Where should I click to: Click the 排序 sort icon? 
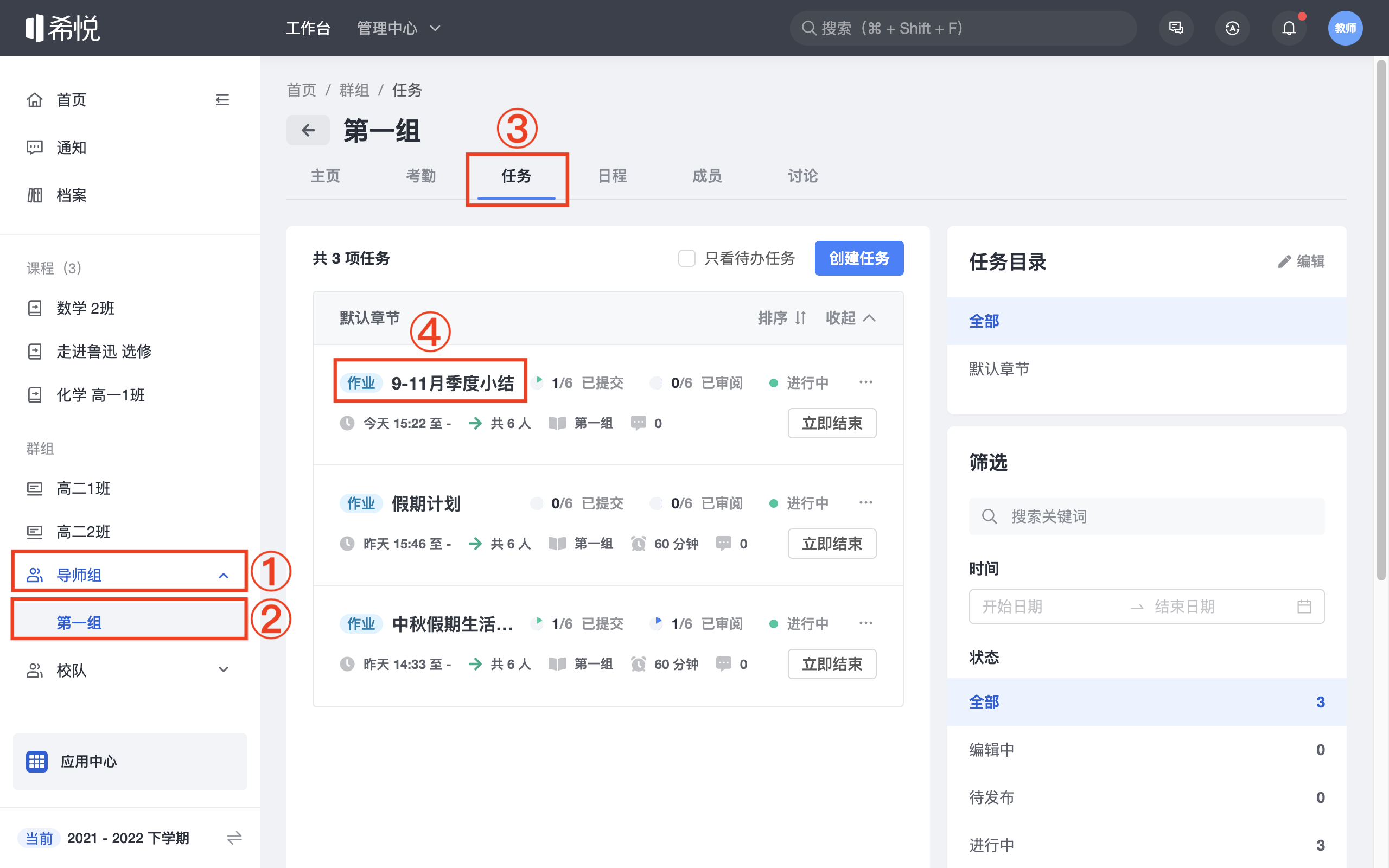click(x=800, y=318)
